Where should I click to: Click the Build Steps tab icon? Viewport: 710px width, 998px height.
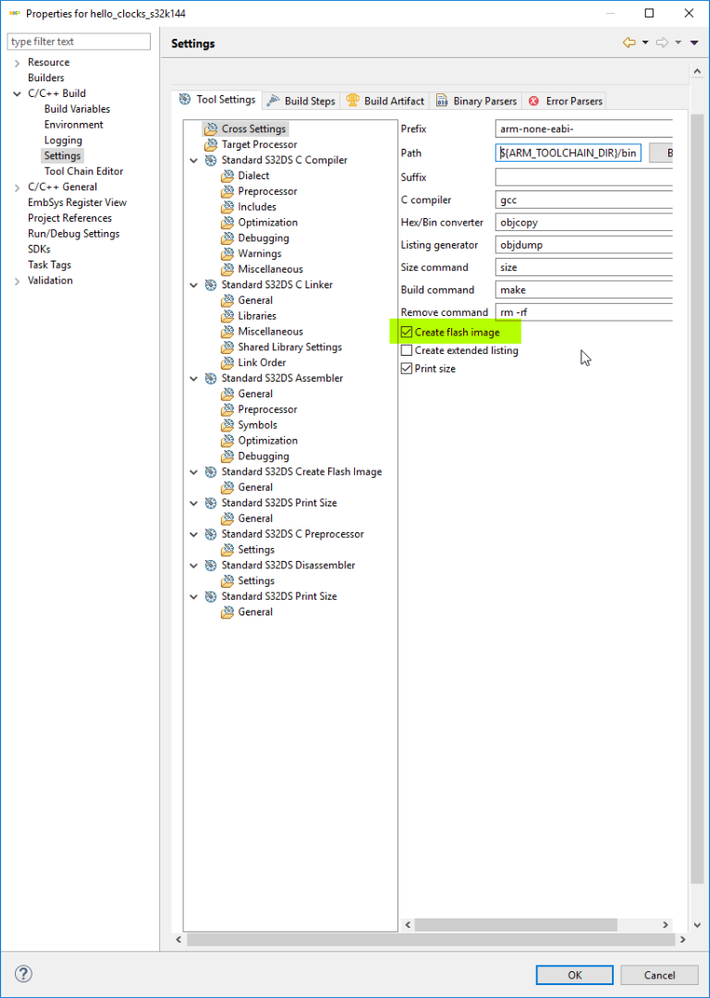coord(273,101)
